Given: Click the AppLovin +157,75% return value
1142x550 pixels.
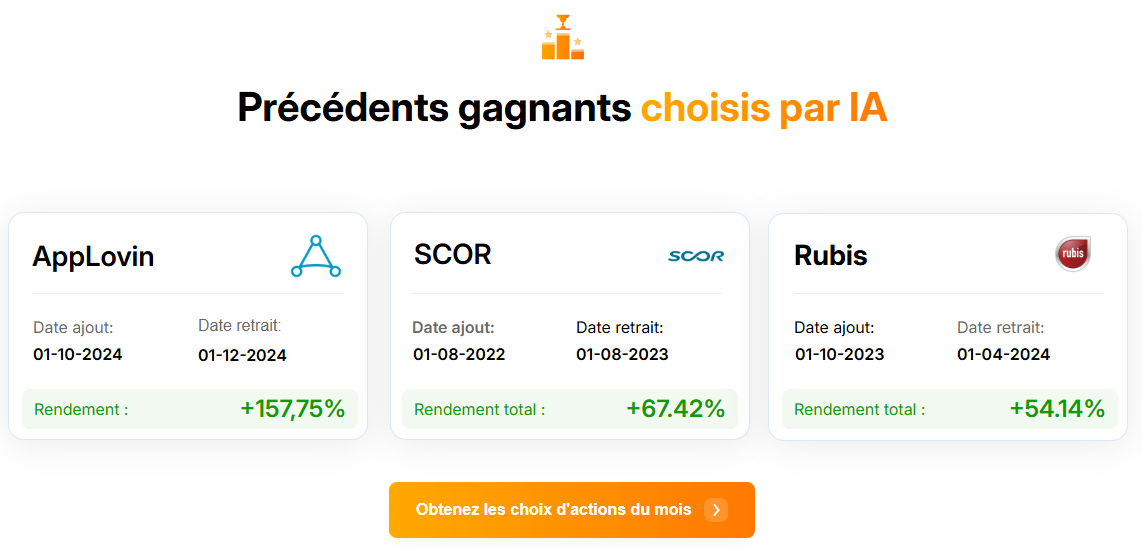Looking at the screenshot, I should [x=293, y=409].
